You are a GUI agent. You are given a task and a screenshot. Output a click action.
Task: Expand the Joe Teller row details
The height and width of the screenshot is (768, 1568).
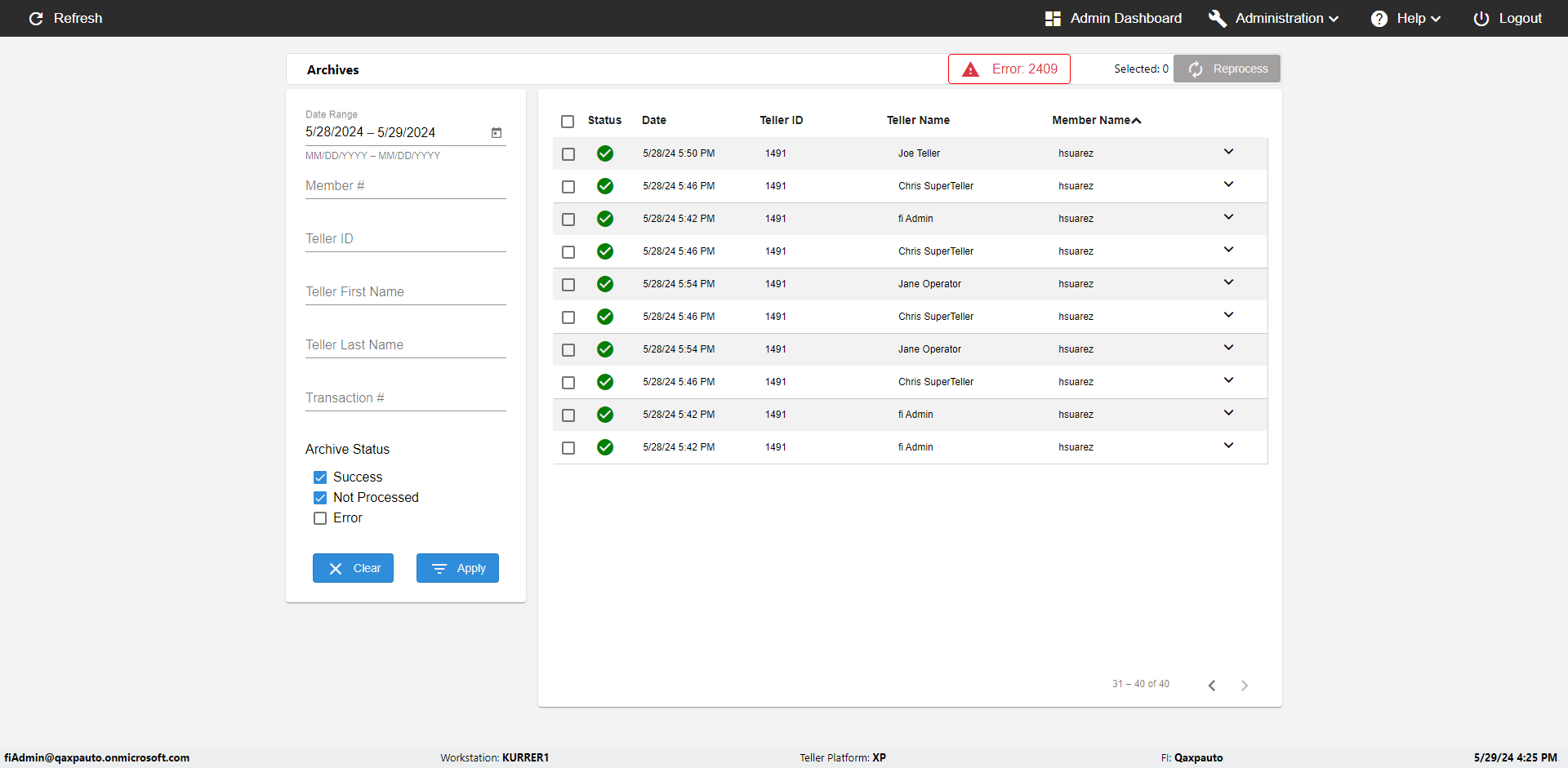tap(1228, 152)
